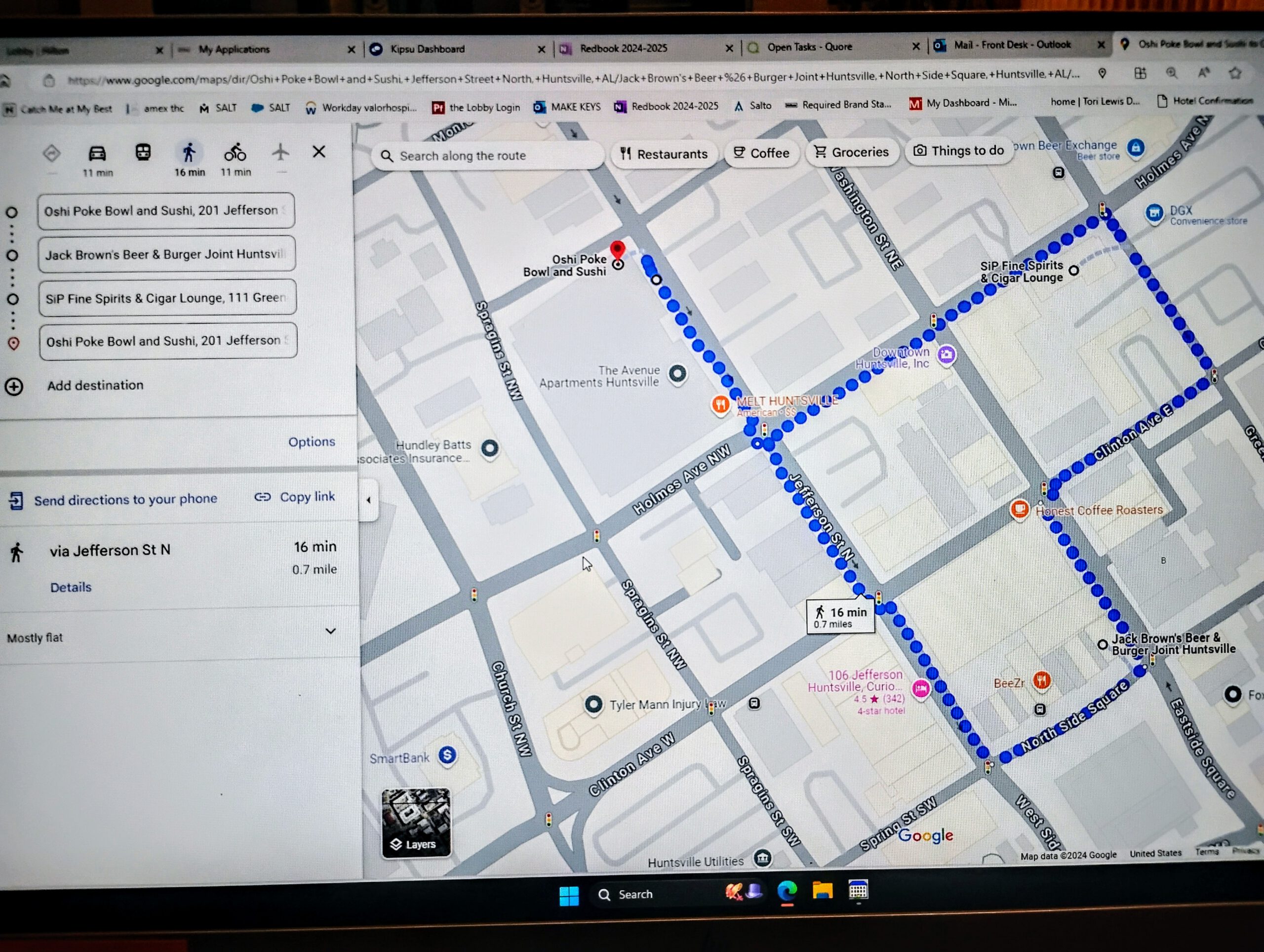This screenshot has width=1264, height=952.
Task: Click the MELT HUNTSVILLE restaurant marker
Action: point(720,404)
